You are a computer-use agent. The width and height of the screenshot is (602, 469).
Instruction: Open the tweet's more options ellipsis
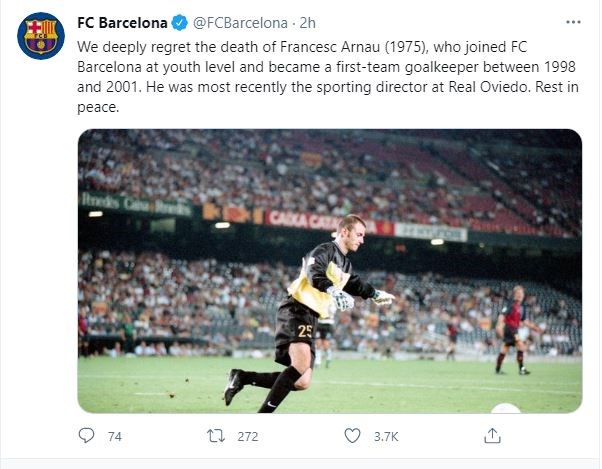(571, 21)
